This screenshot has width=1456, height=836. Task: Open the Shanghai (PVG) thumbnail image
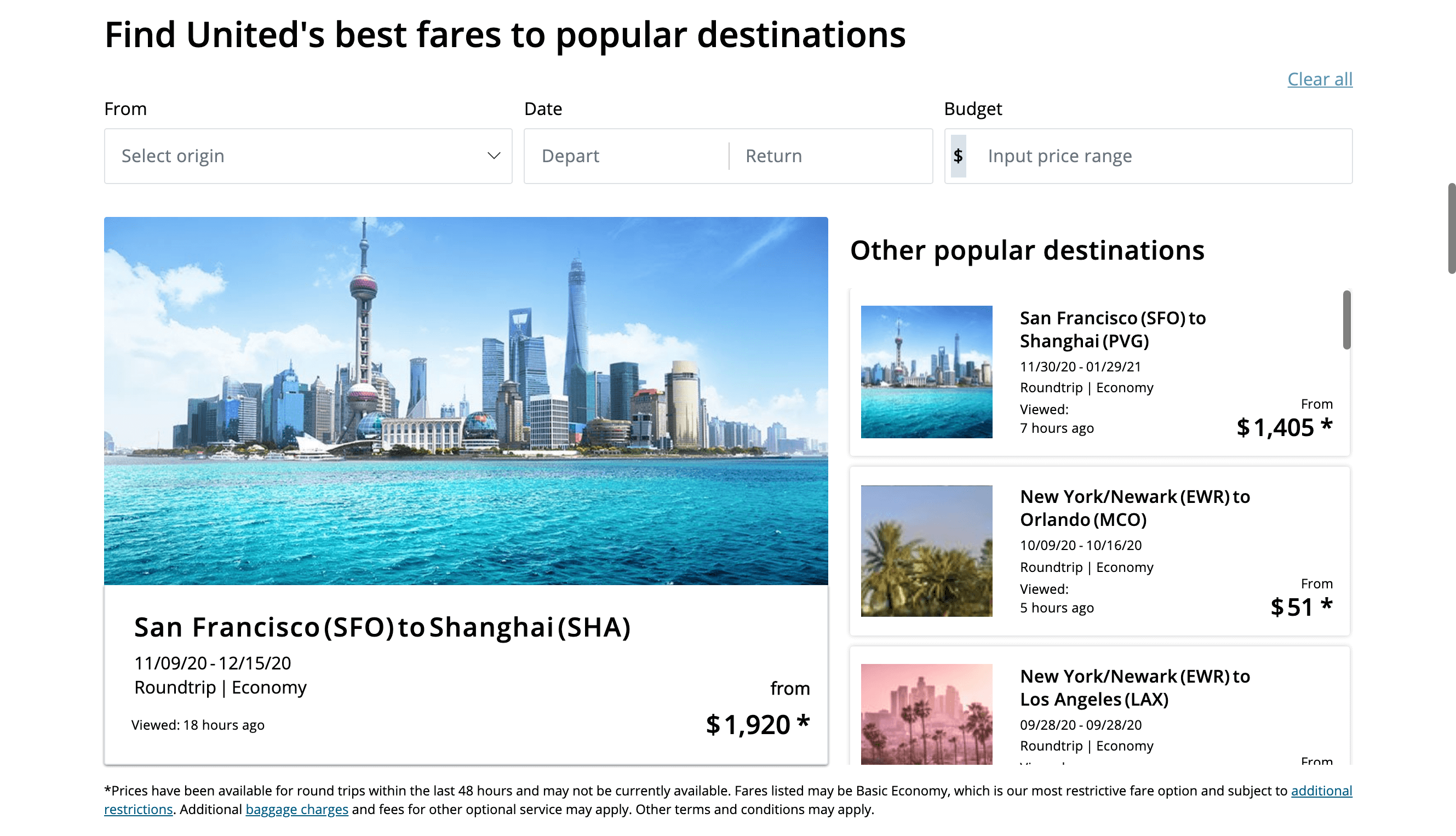pyautogui.click(x=926, y=372)
